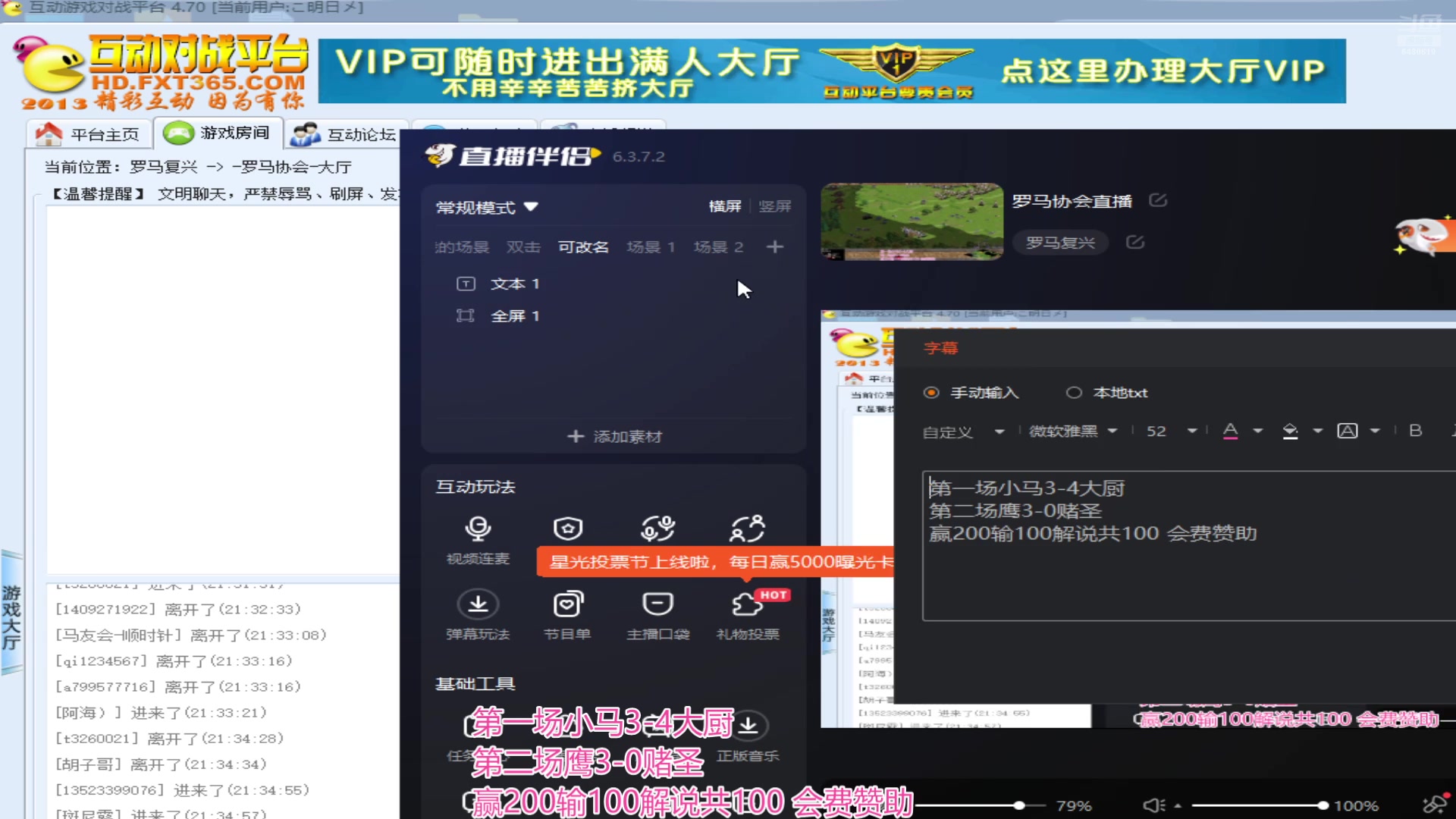Click the 平台主页 home icon
Viewport: 1456px width, 819px height.
(x=49, y=134)
